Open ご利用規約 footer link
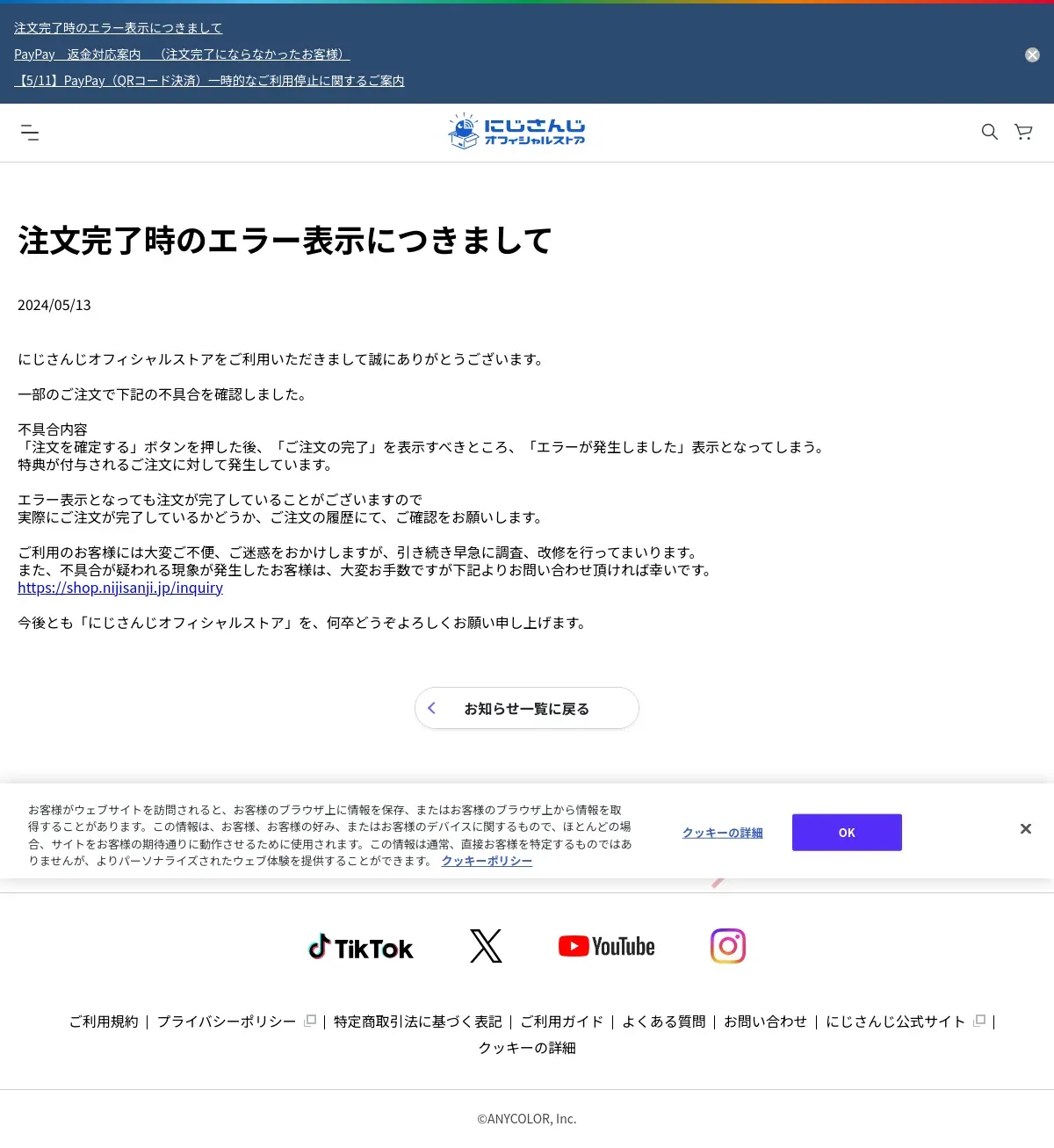 (104, 1022)
